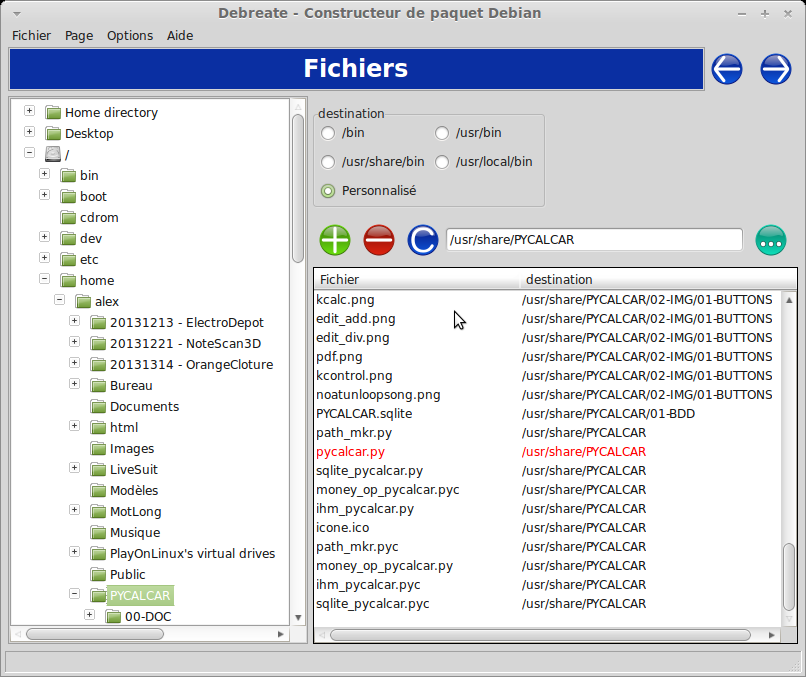Expand the Home directory tree node
Screen dimensions: 806x677
coord(29,111)
